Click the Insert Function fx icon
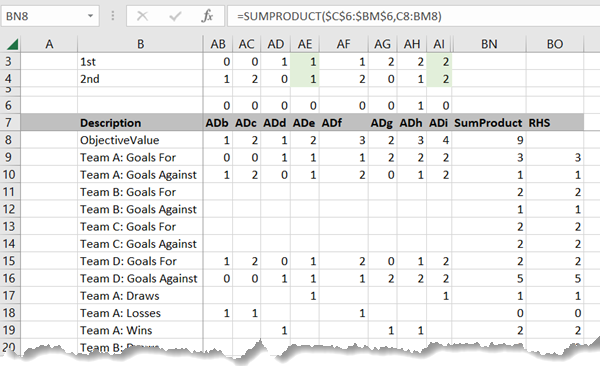600x366 pixels. (x=207, y=16)
